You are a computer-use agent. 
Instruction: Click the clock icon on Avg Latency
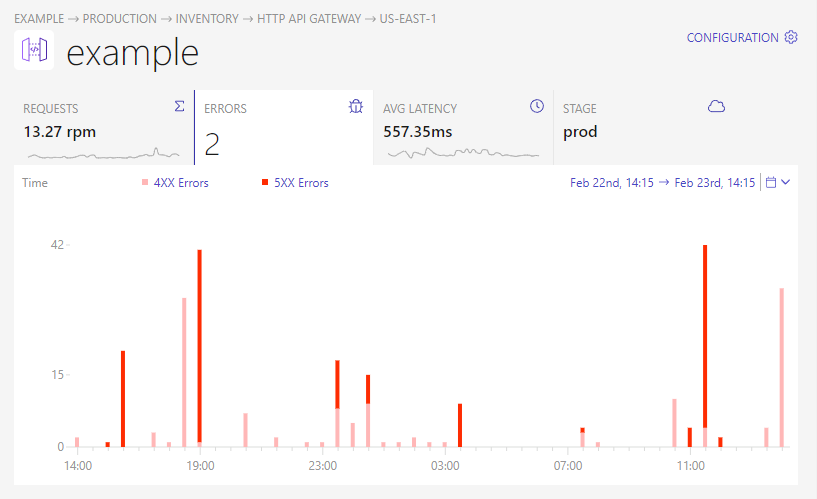[537, 106]
